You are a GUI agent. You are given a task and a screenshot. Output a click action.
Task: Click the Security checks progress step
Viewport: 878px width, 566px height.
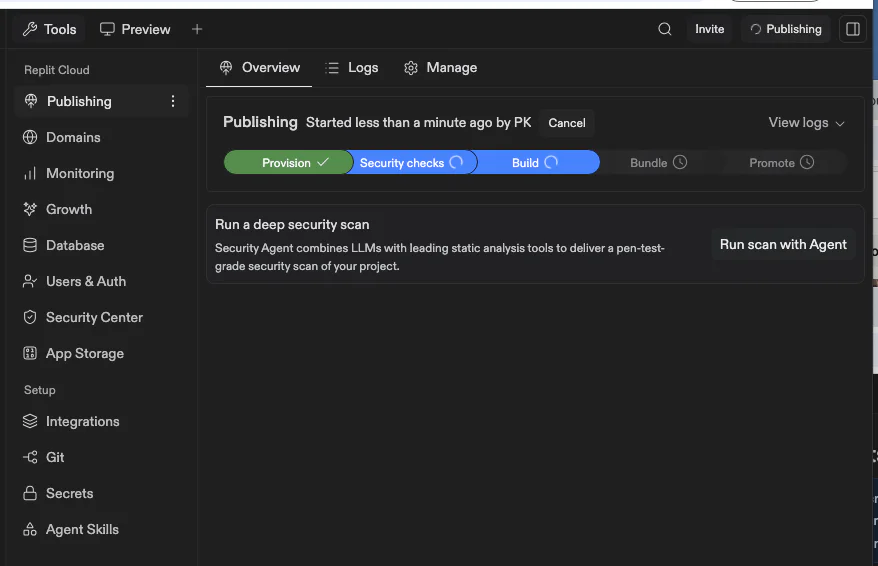(x=412, y=162)
